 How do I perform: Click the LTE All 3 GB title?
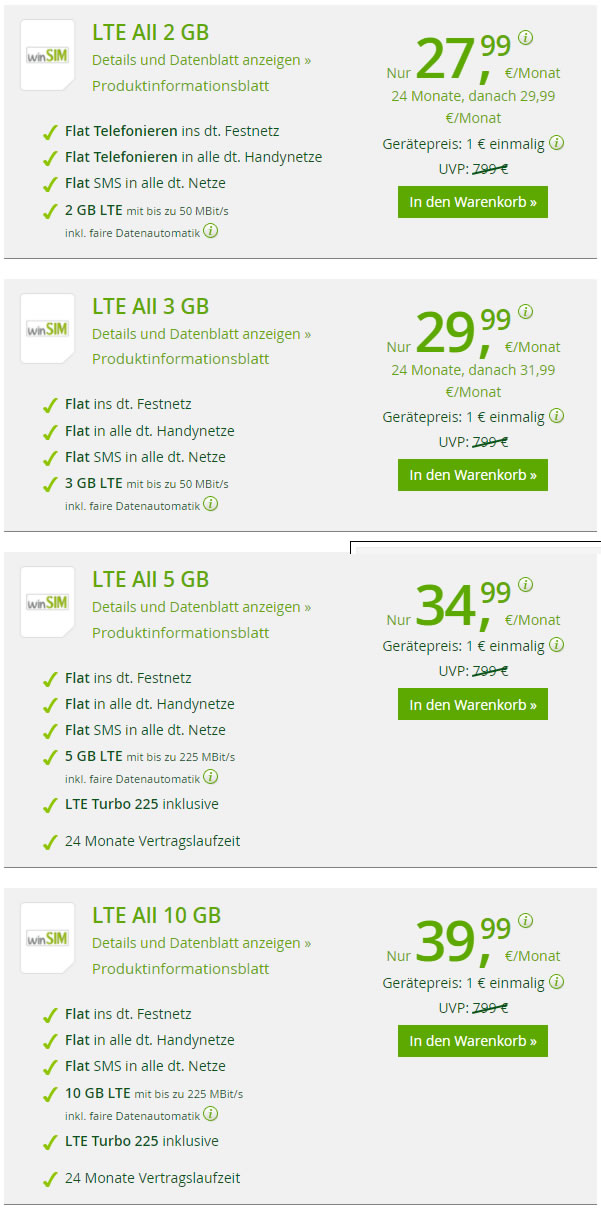tap(151, 306)
